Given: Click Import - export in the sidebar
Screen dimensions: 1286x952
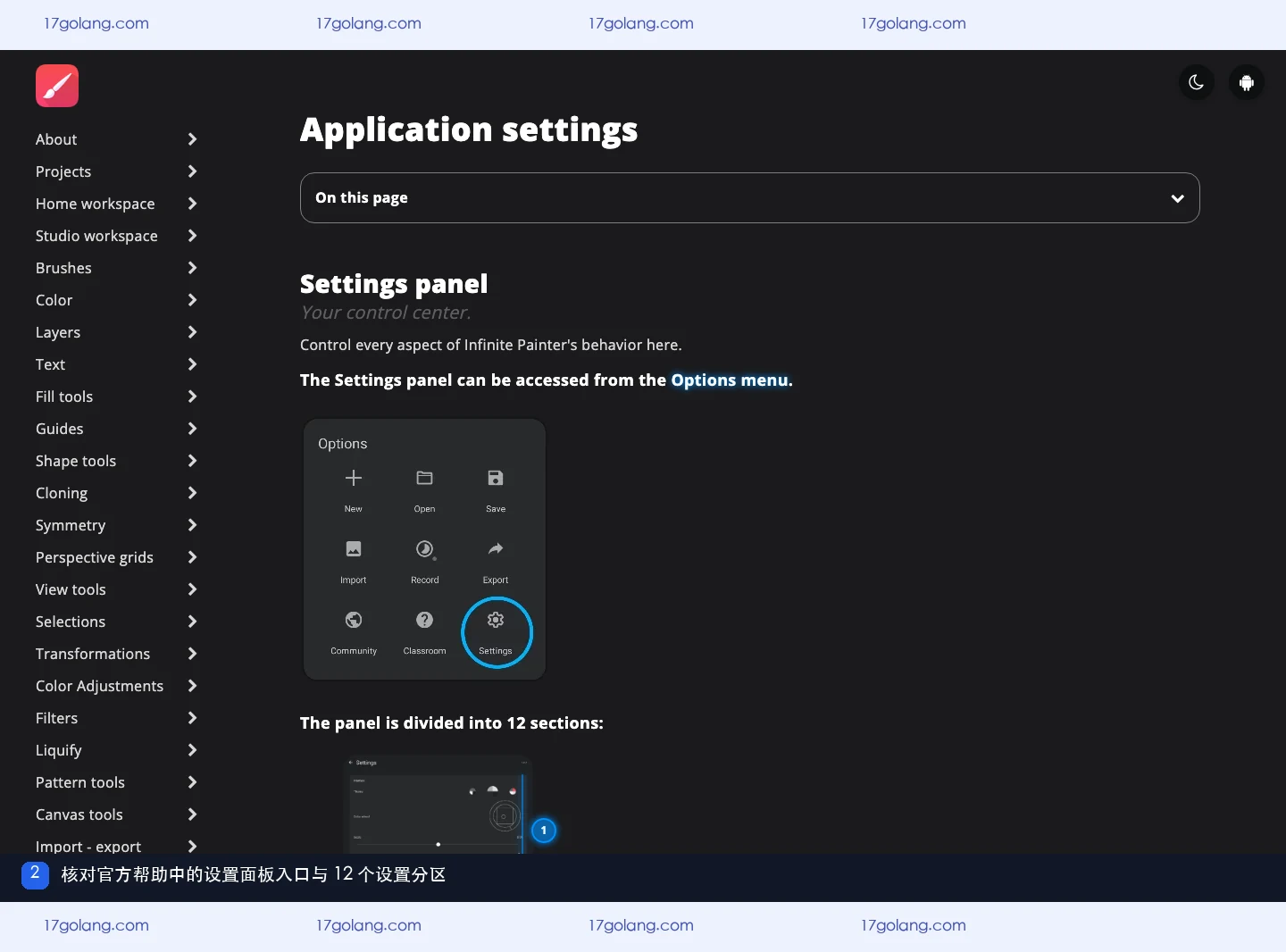Looking at the screenshot, I should tap(88, 846).
